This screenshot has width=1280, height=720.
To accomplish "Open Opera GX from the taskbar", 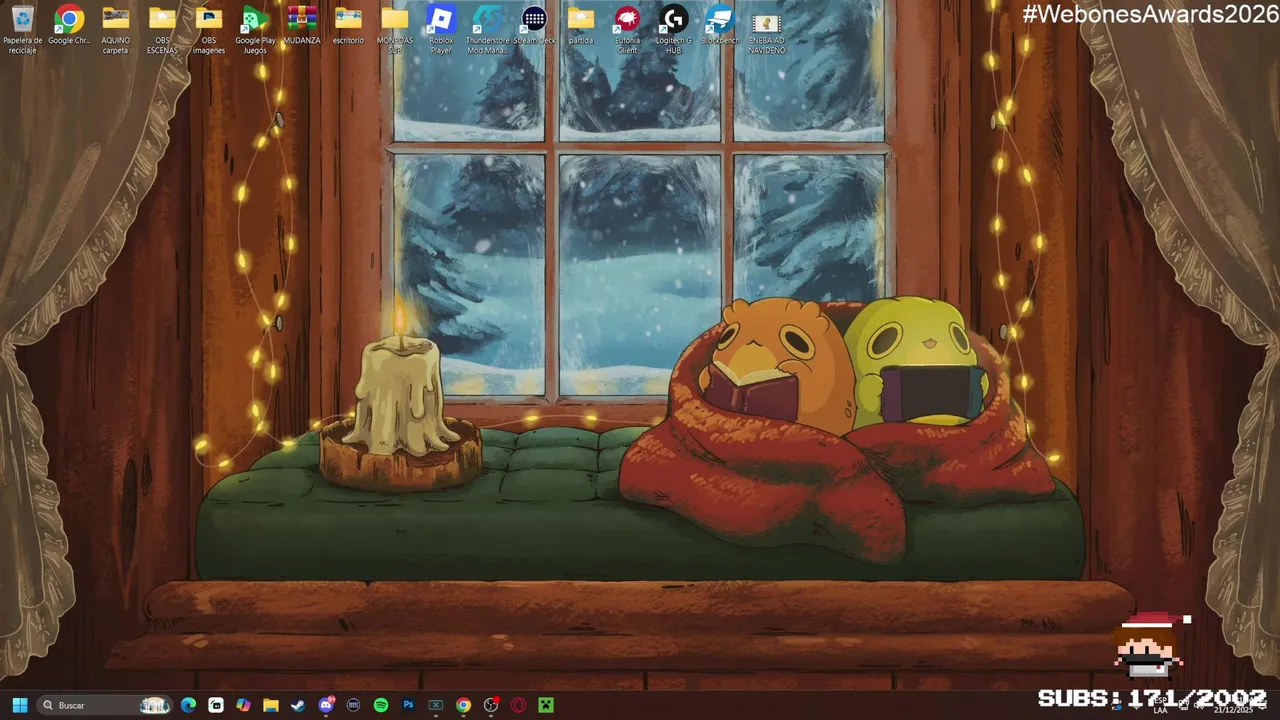I will 518,705.
